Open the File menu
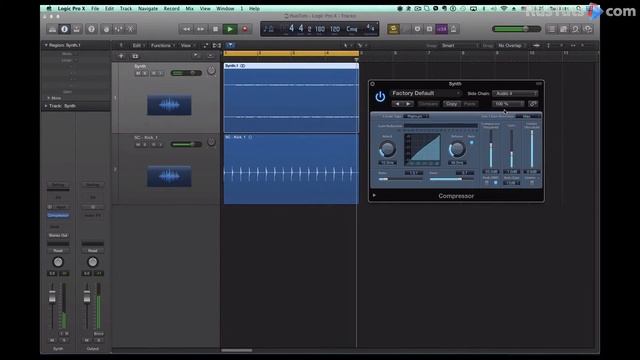Screen dimensions: 640x360 click(x=95, y=9)
